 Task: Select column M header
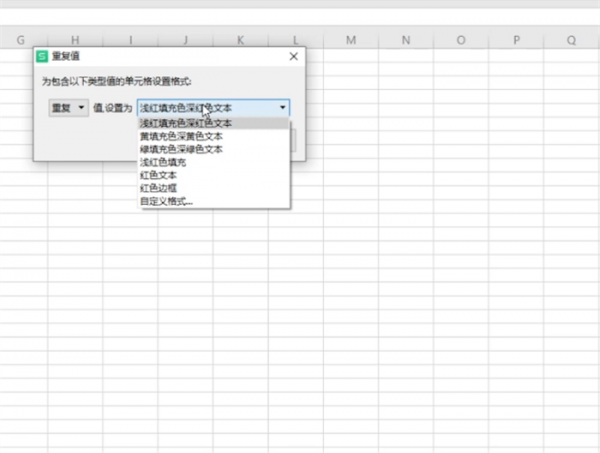pos(351,40)
